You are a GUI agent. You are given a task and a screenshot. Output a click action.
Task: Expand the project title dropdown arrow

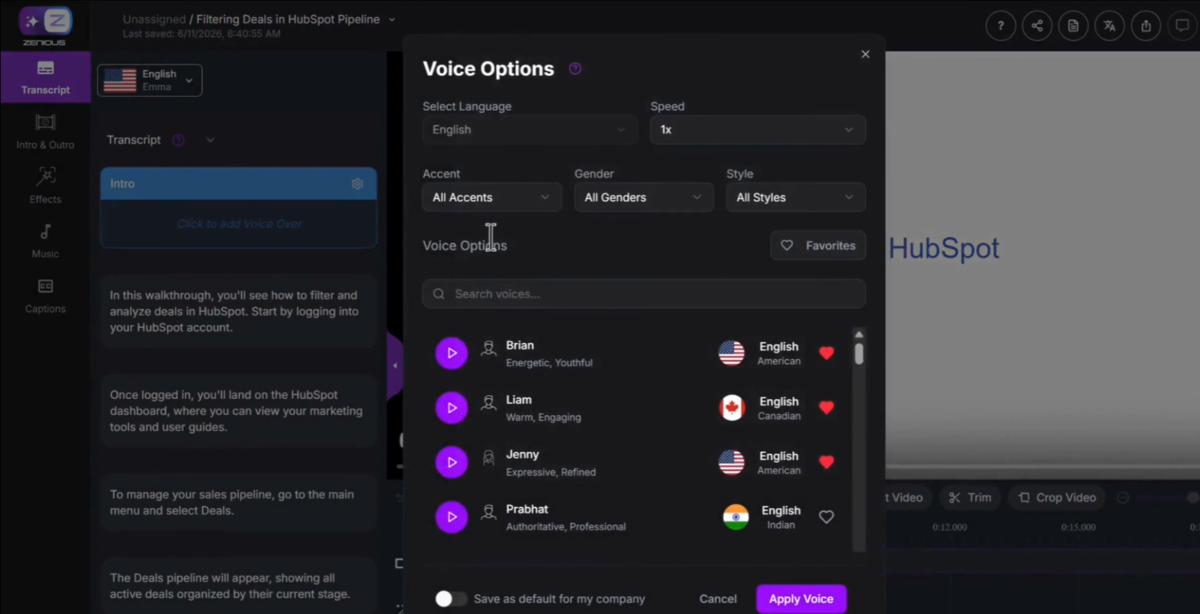pos(392,19)
